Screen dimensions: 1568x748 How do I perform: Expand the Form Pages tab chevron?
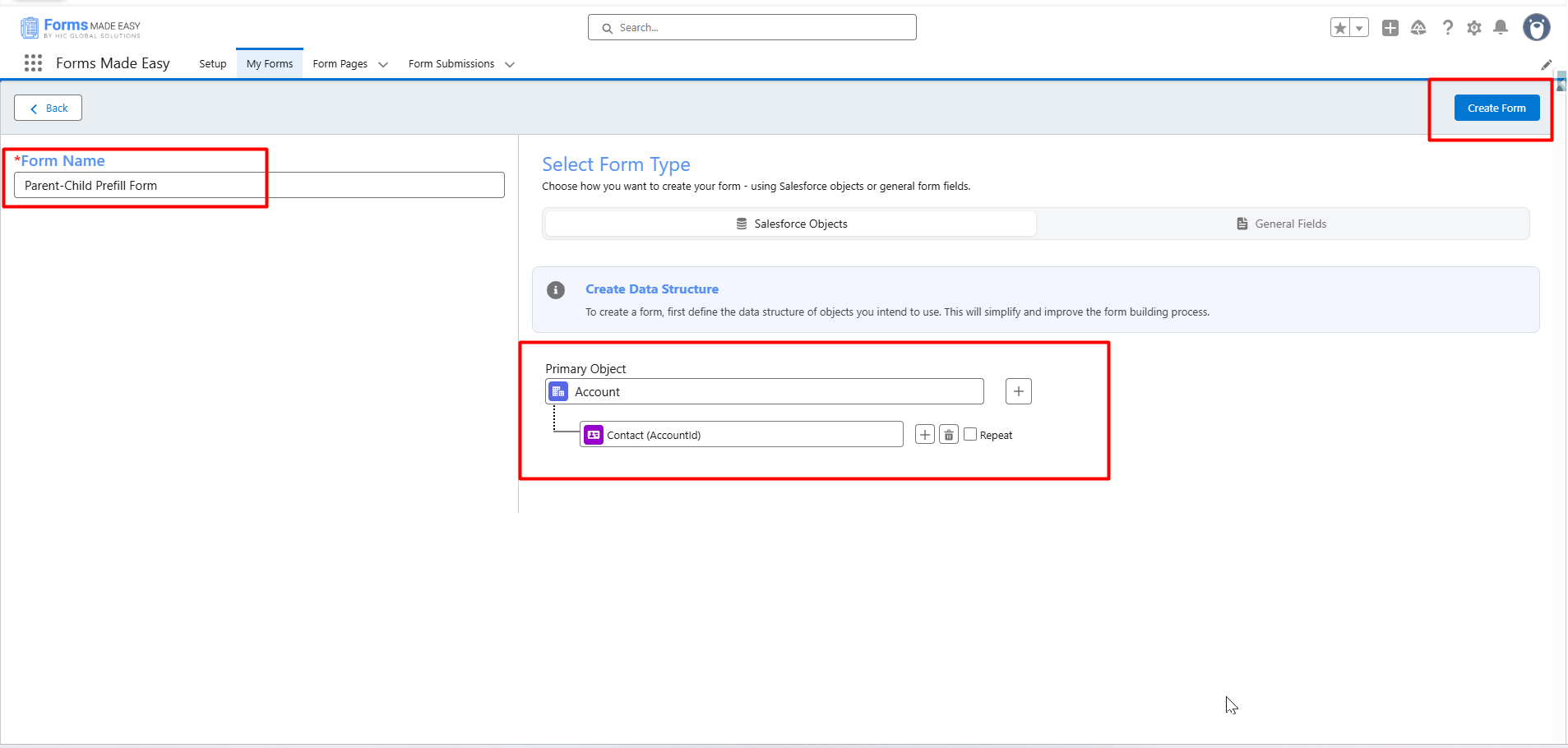(383, 64)
